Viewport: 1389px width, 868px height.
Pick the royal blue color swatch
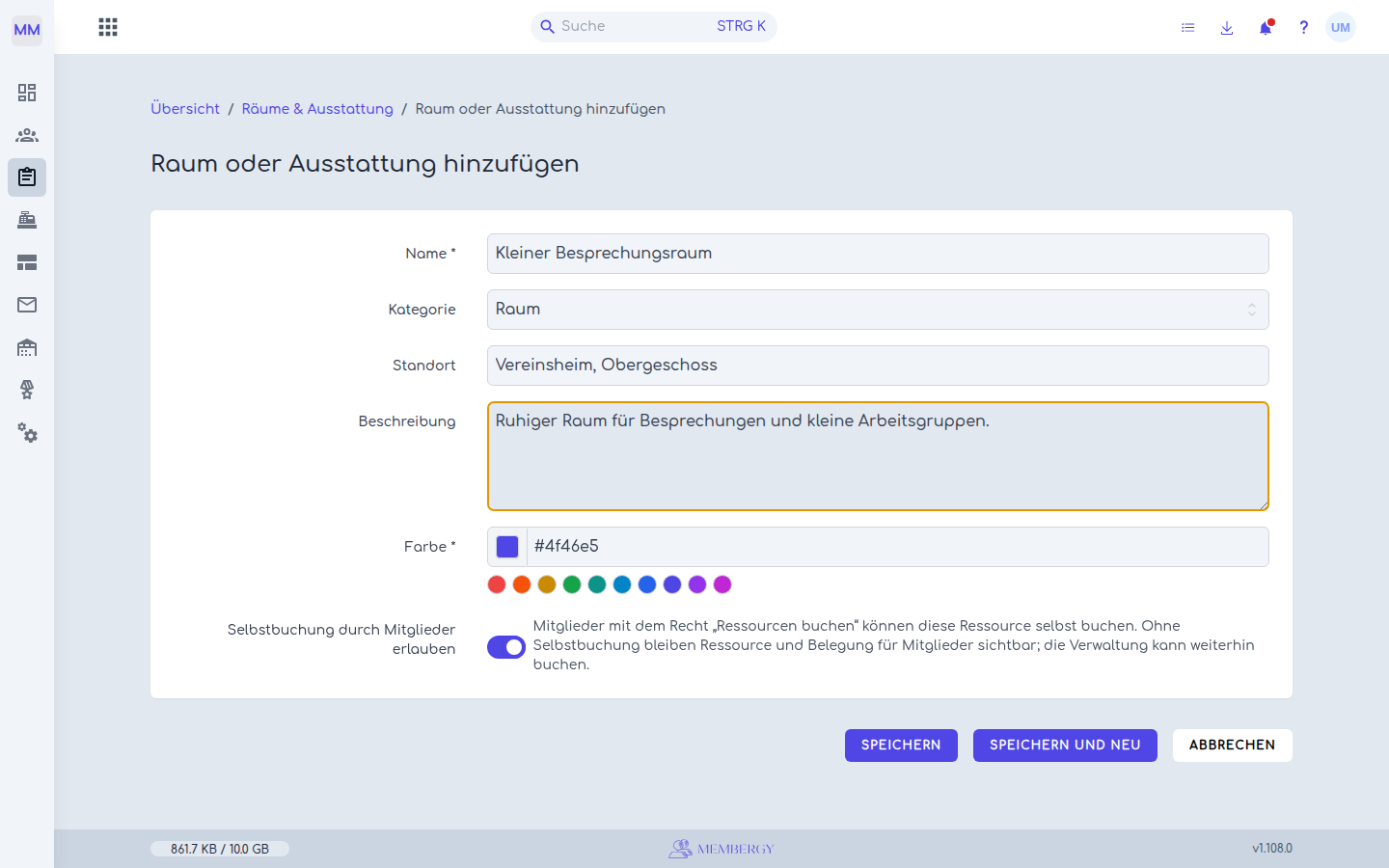647,584
